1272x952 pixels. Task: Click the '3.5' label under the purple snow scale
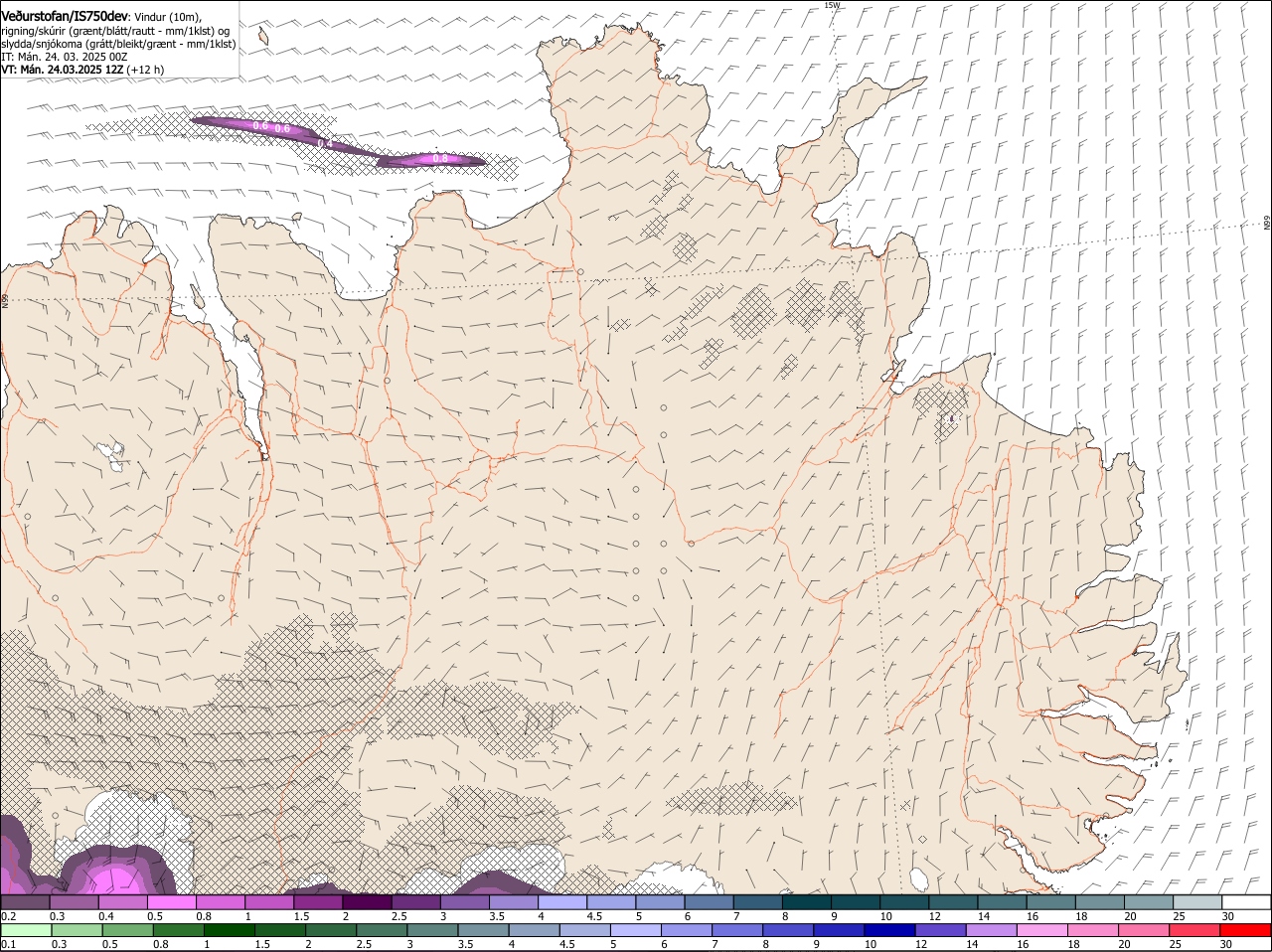tap(497, 916)
